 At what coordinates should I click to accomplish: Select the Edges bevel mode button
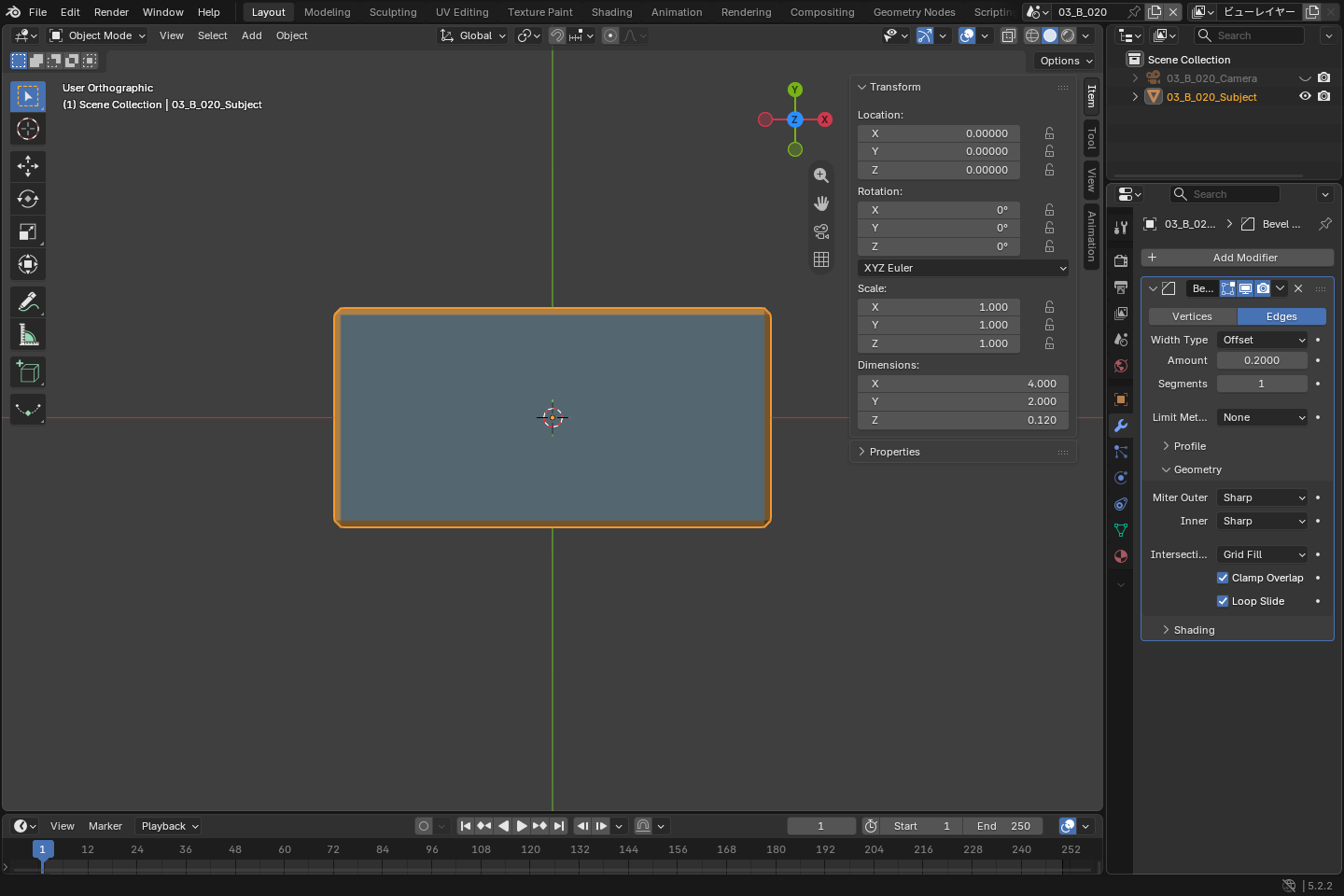[x=1281, y=316]
